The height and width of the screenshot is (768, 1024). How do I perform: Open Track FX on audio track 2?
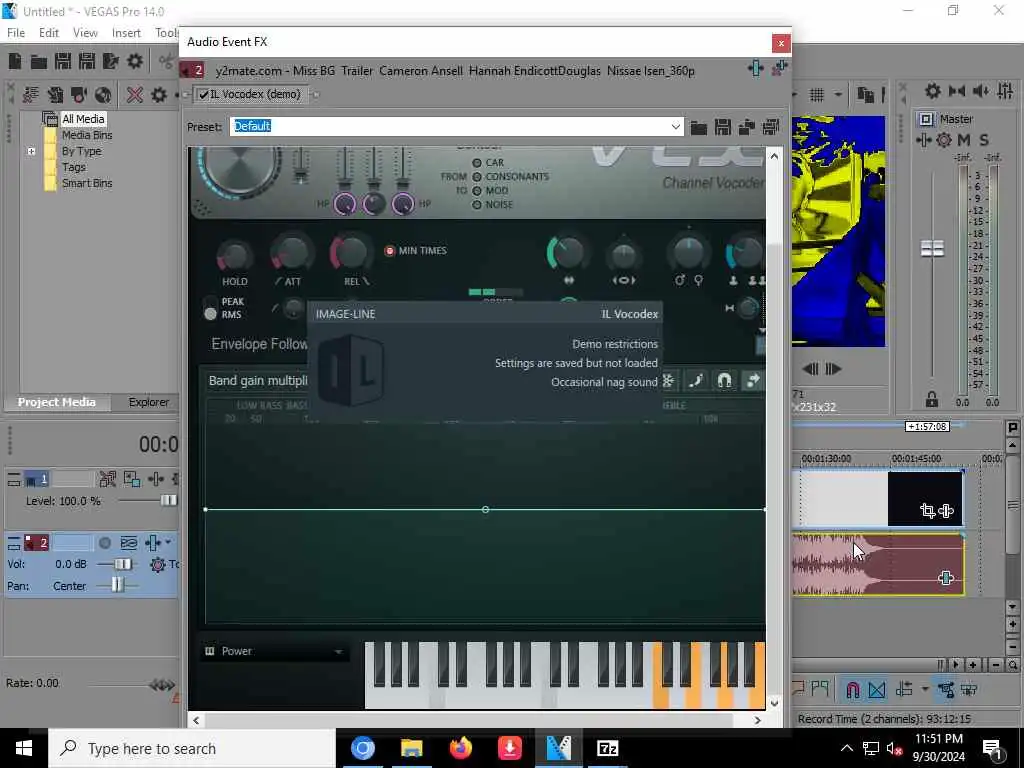pyautogui.click(x=153, y=543)
